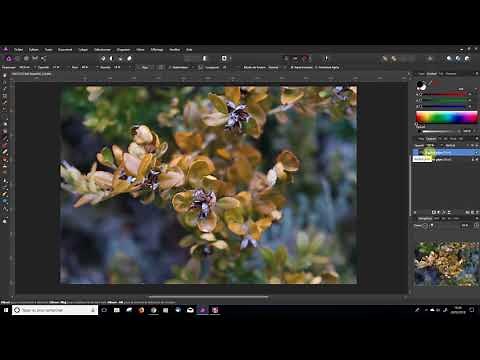Click the Windows taskbar search box

click(x=55, y=310)
